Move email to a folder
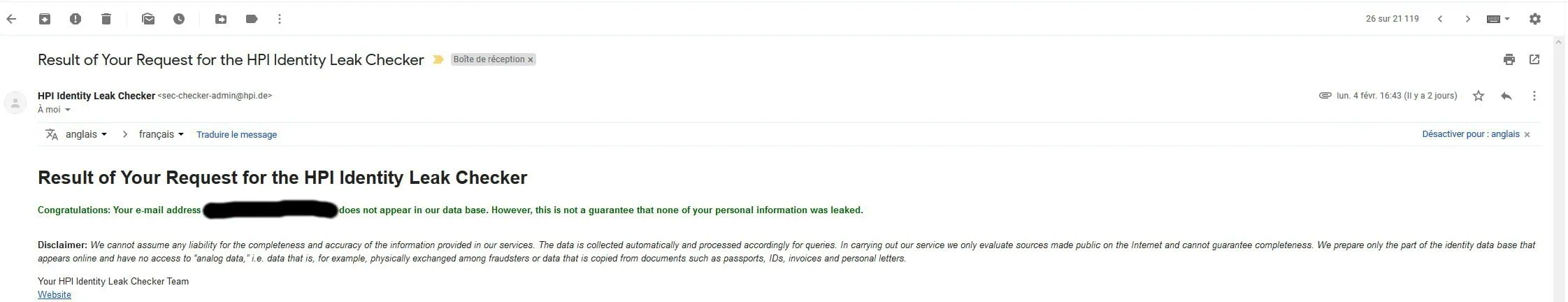Image resolution: width=1568 pixels, height=302 pixels. pos(221,19)
